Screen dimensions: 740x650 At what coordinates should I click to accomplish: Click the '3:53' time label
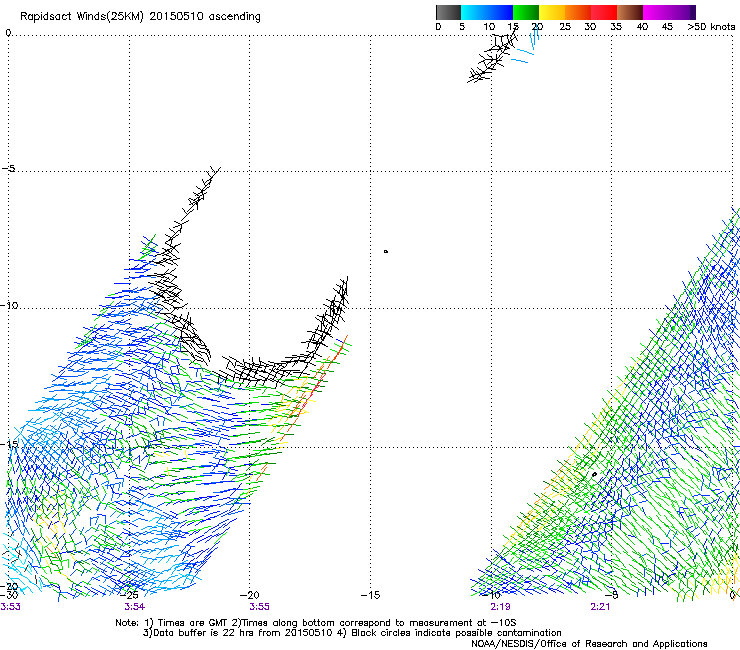click(10, 607)
